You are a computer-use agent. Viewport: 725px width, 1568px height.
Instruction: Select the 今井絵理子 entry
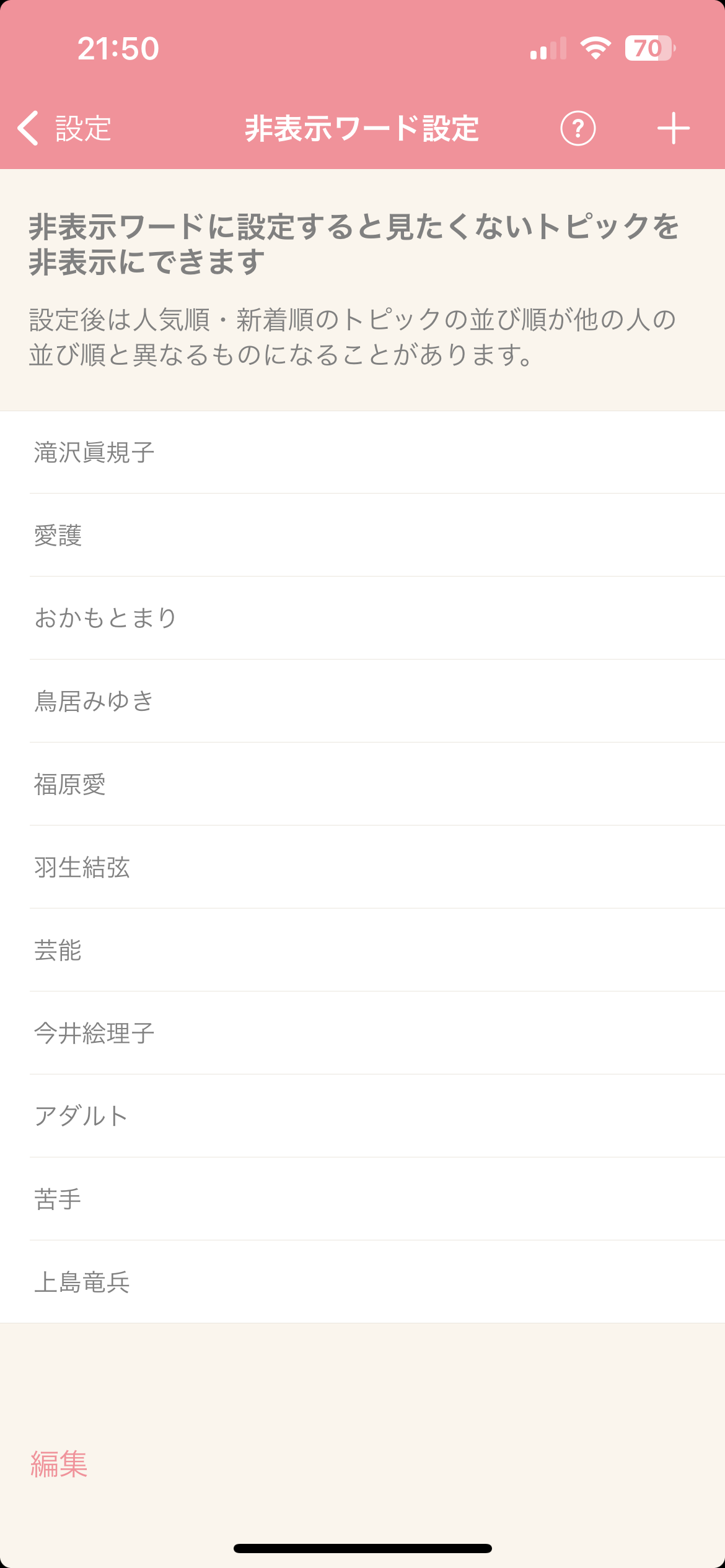click(x=362, y=1033)
